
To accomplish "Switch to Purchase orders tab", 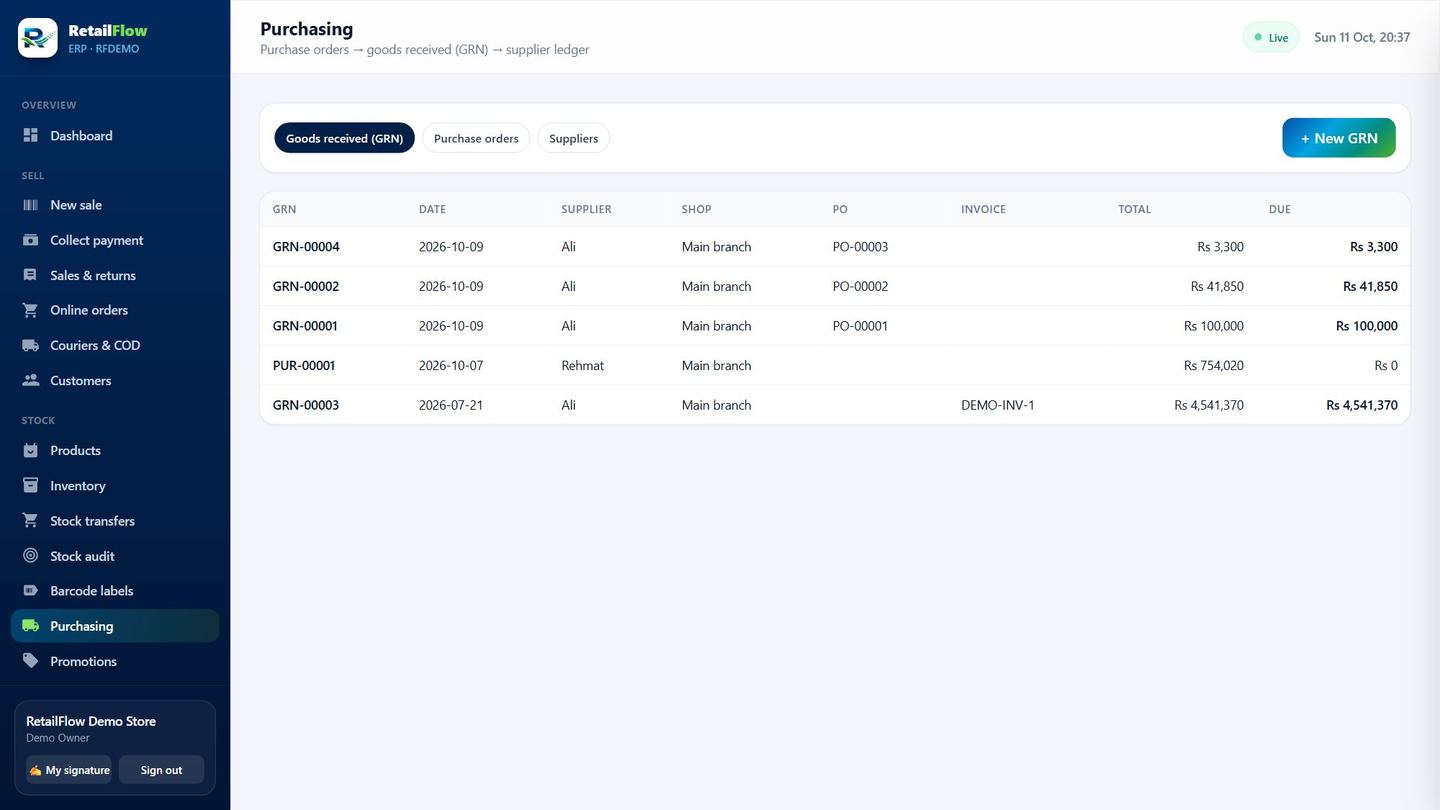I will point(476,138).
